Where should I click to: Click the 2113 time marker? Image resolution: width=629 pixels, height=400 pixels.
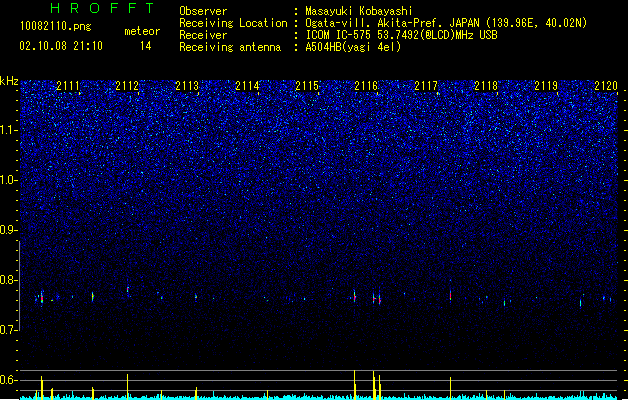click(x=187, y=86)
